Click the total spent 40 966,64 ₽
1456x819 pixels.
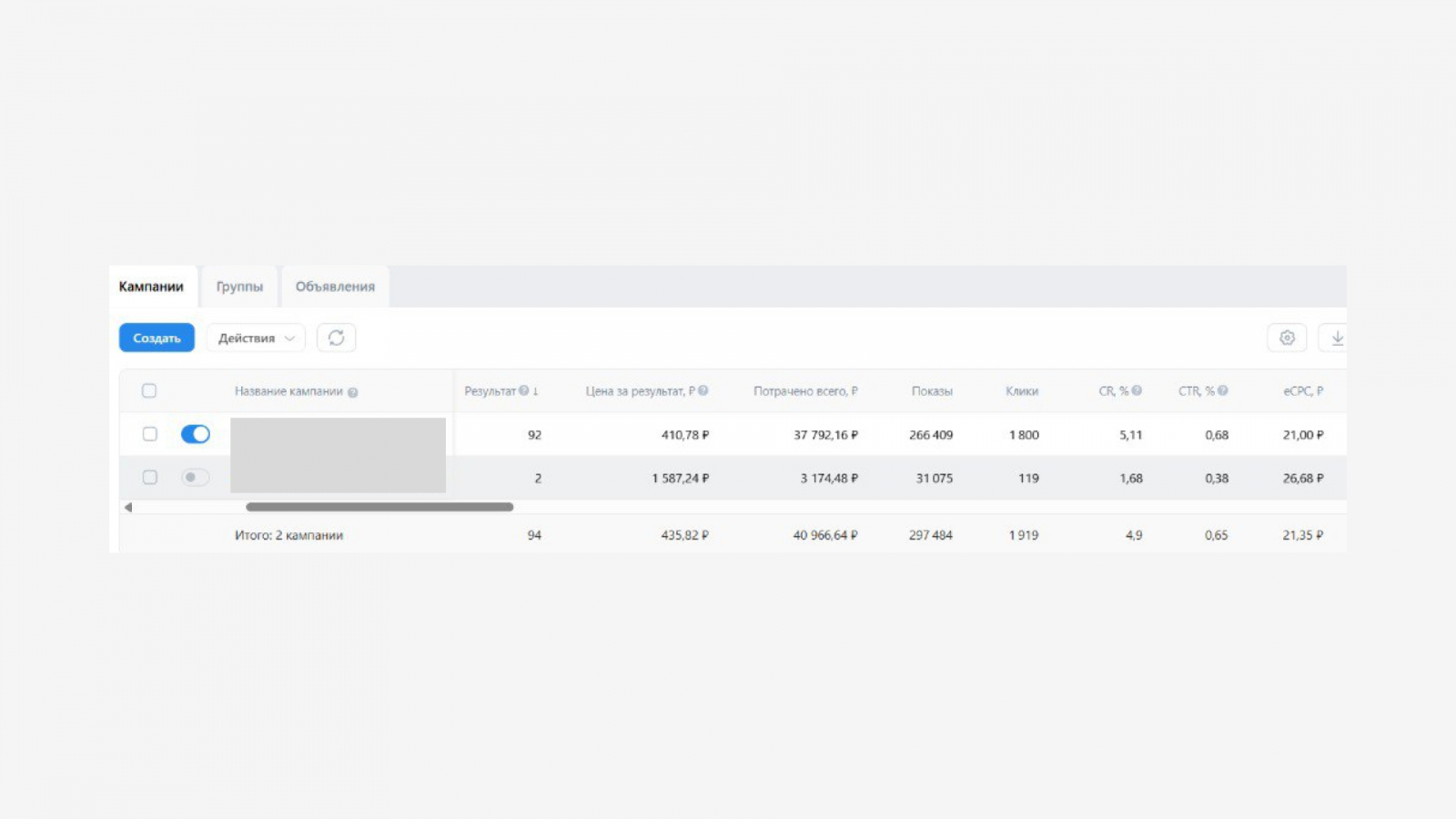coord(825,535)
